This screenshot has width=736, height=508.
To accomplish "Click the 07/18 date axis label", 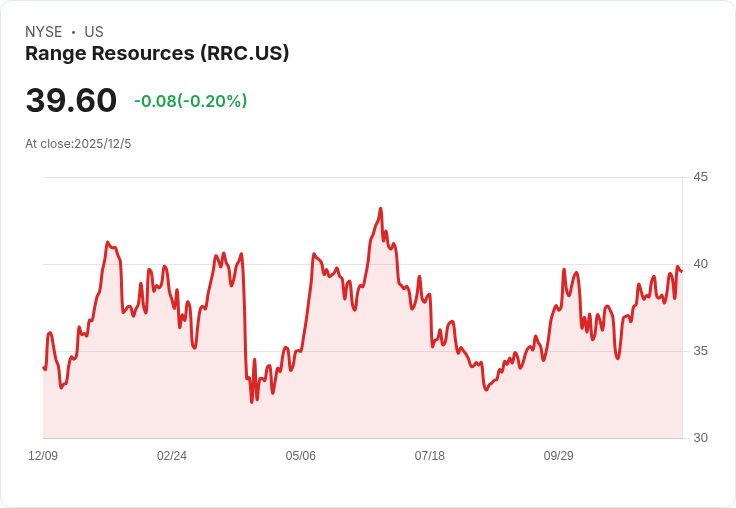I will tap(429, 456).
